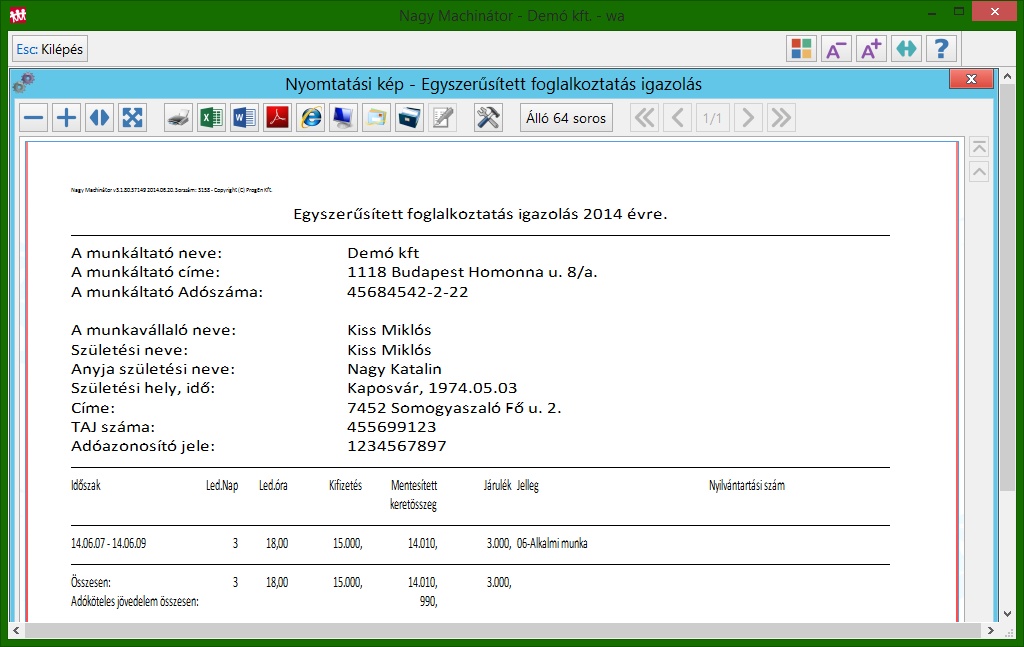Viewport: 1024px width, 647px height.
Task: Export the report to Word
Action: [244, 118]
